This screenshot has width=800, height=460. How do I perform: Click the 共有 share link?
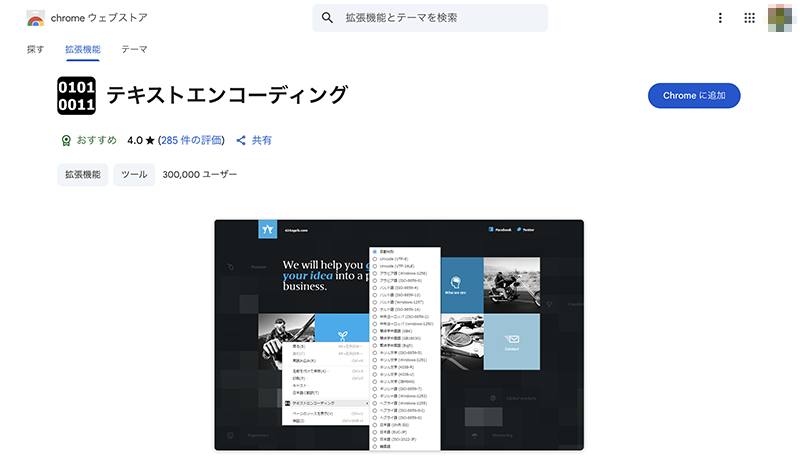(262, 140)
